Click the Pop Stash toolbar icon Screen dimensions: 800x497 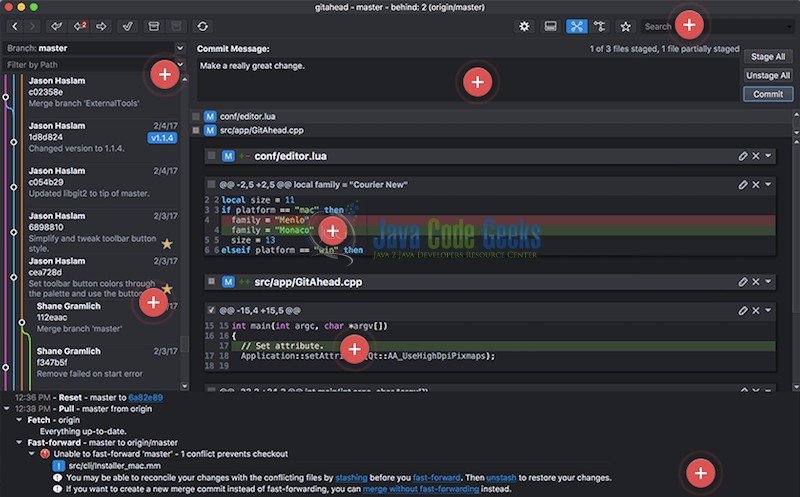[x=176, y=26]
